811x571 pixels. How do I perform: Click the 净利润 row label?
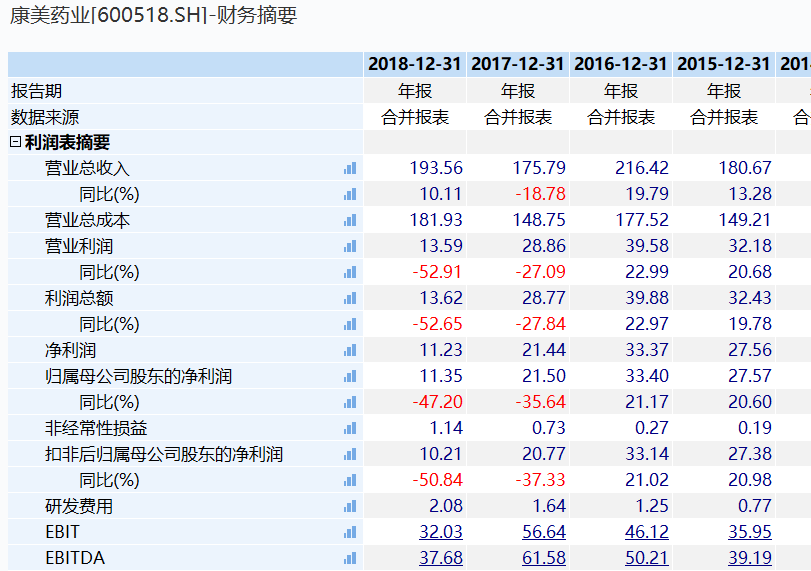70,350
